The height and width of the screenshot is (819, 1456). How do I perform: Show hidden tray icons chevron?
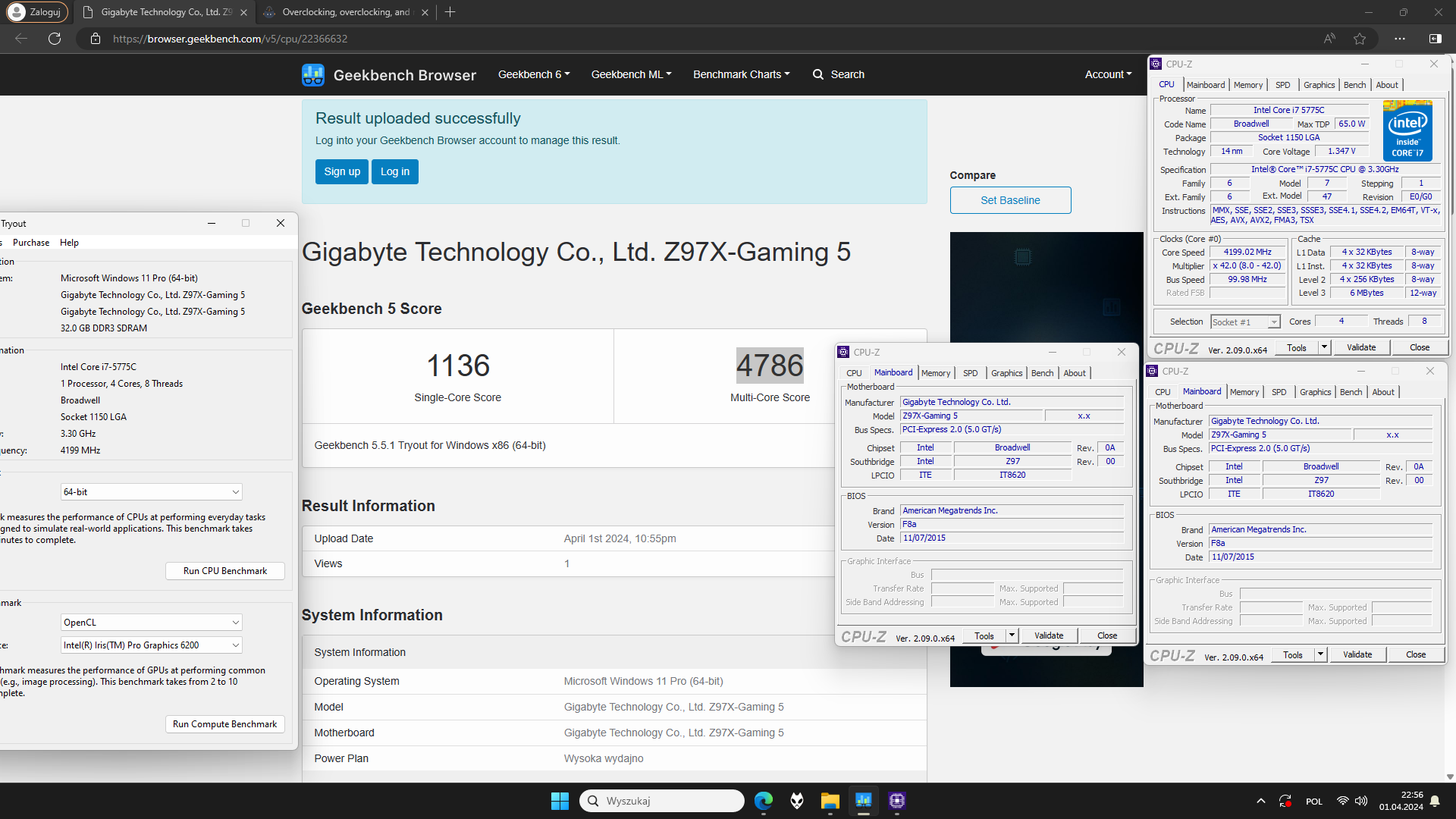click(1261, 801)
